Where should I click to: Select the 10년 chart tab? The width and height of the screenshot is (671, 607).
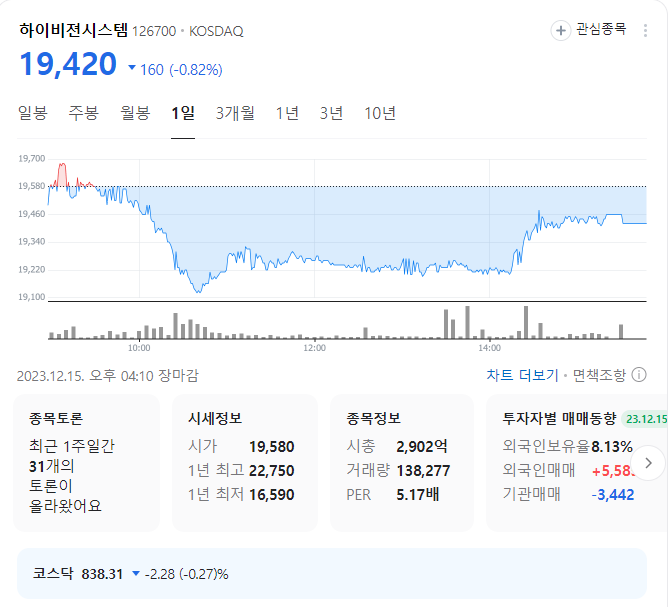(380, 113)
